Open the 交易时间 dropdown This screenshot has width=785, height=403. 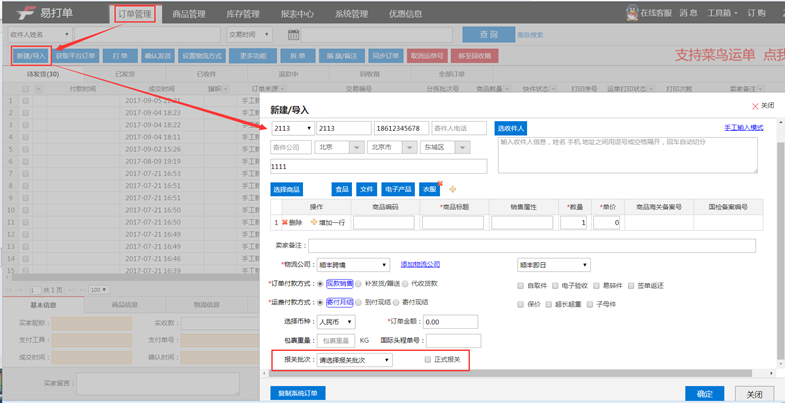click(x=249, y=35)
